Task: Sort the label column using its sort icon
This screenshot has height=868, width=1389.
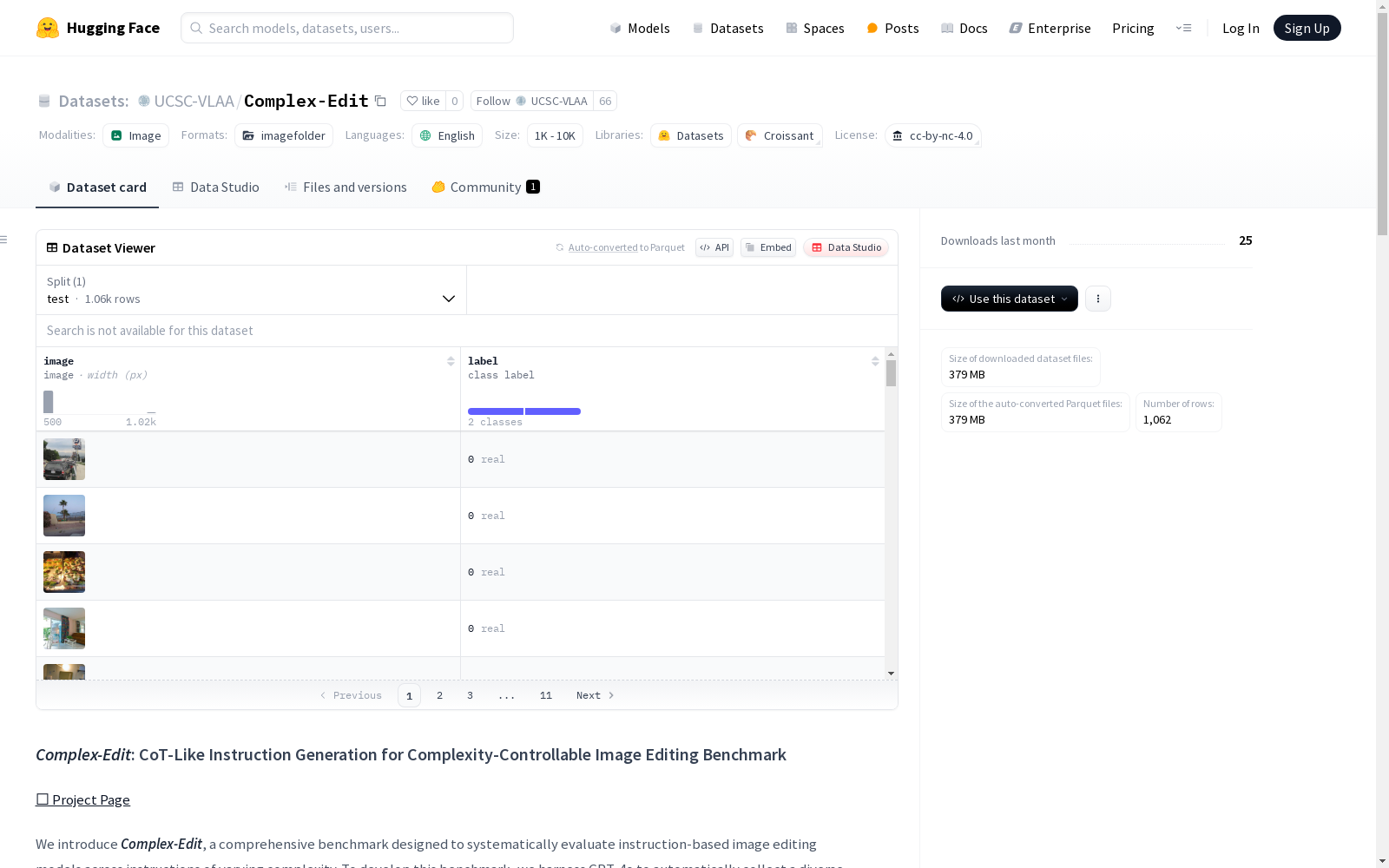Action: coord(875,361)
